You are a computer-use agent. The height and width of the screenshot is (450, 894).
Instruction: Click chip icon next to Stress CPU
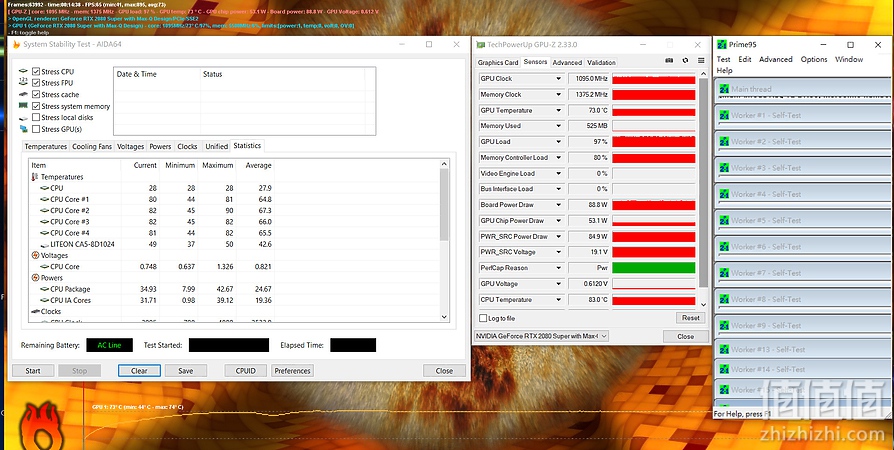tap(23, 71)
